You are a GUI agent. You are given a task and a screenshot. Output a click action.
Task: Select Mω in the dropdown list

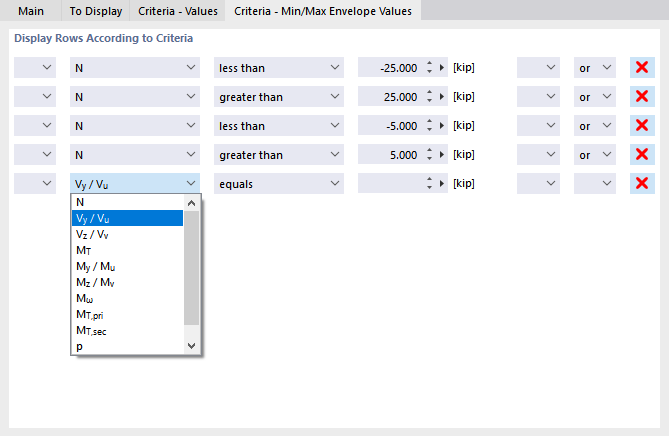click(x=128, y=299)
